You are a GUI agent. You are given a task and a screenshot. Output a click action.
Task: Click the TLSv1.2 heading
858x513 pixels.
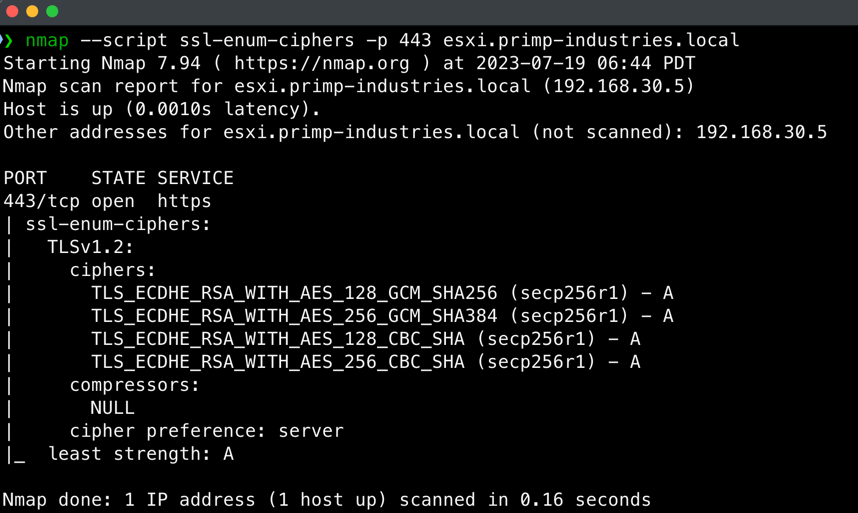coord(90,247)
